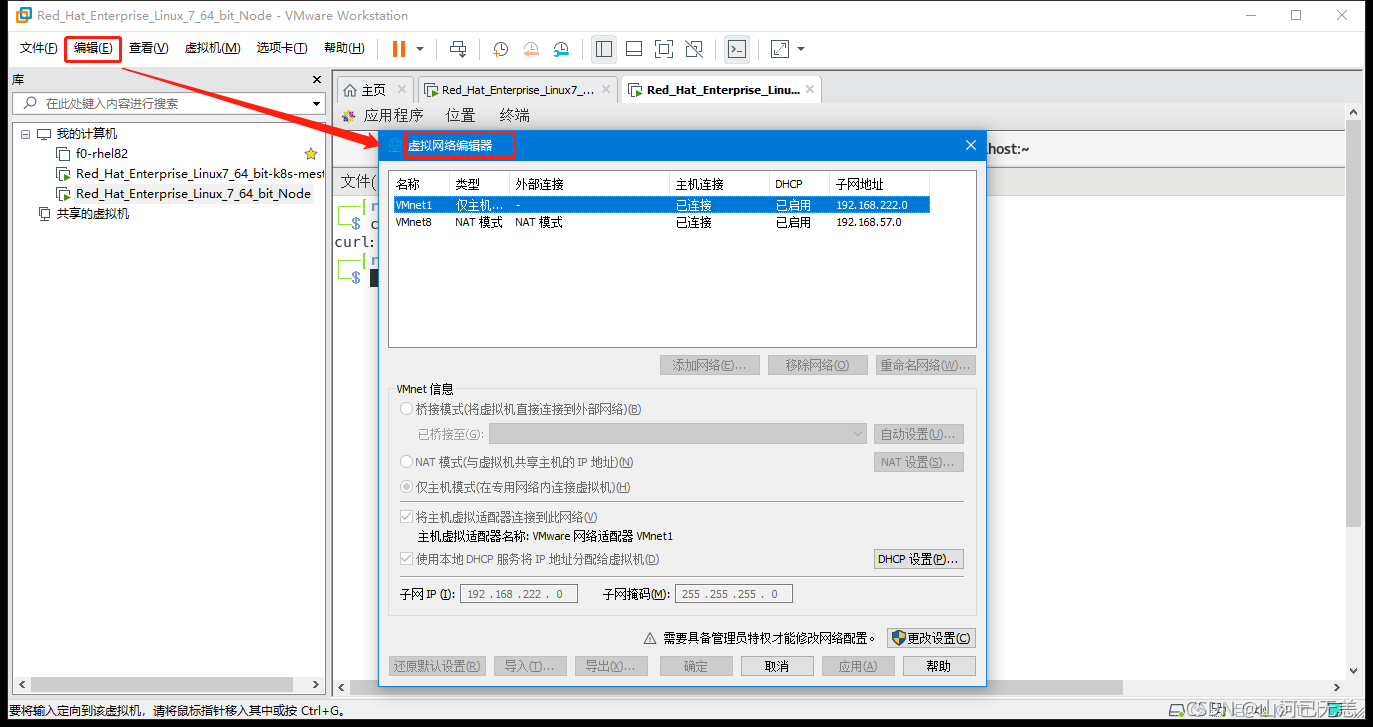Click the 取消 button in dialog

click(x=776, y=666)
